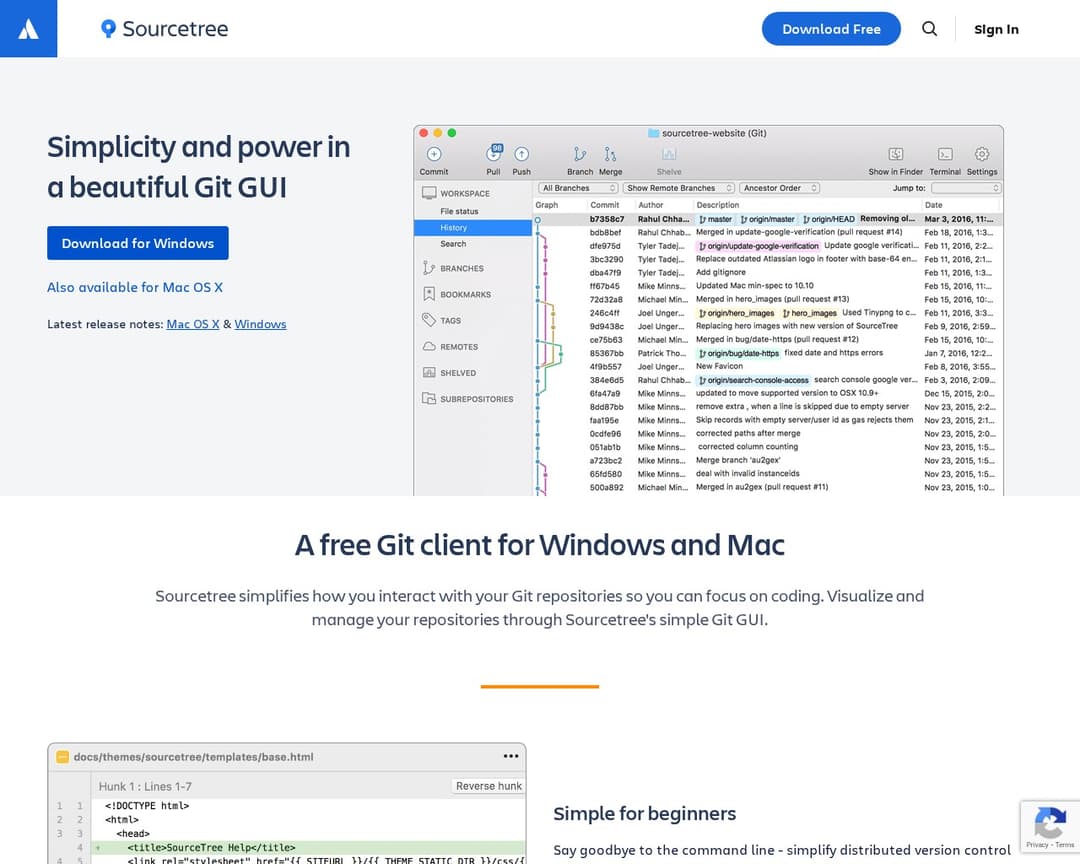Select History in the sidebar
This screenshot has width=1080, height=864.
click(472, 227)
